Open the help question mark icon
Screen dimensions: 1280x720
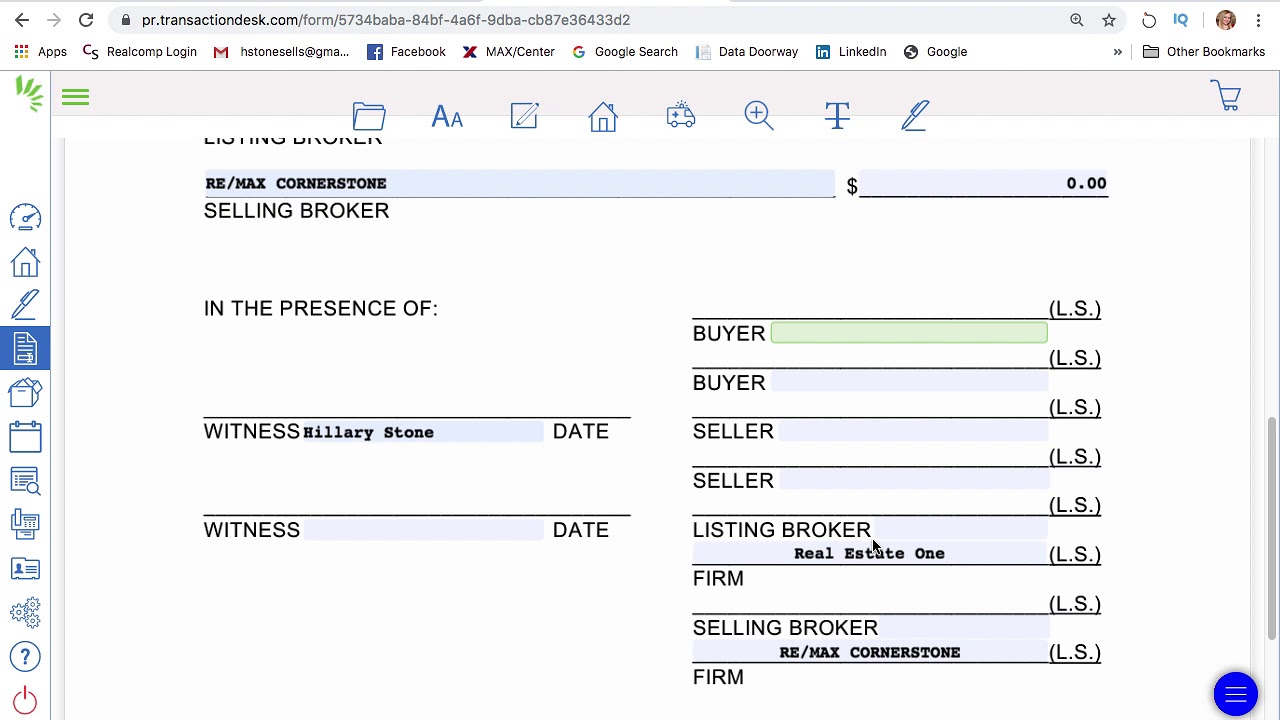[25, 657]
